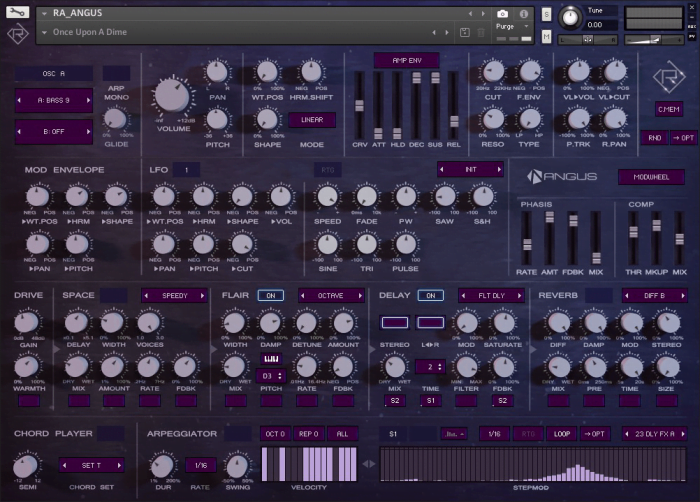This screenshot has width=700, height=502.
Task: Click the LOOP button in step modulator
Action: (x=562, y=434)
